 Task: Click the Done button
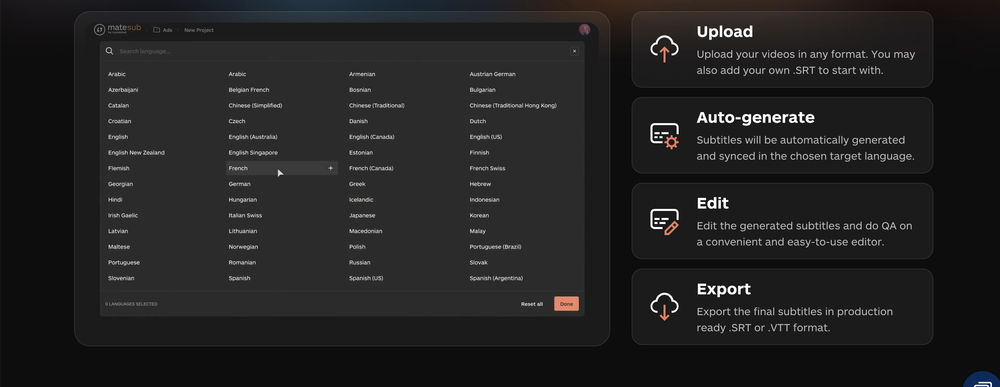click(566, 304)
